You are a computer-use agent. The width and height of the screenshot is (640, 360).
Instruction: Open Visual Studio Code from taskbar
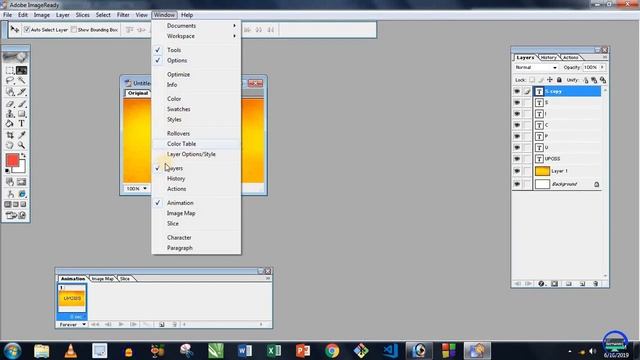[x=391, y=351]
